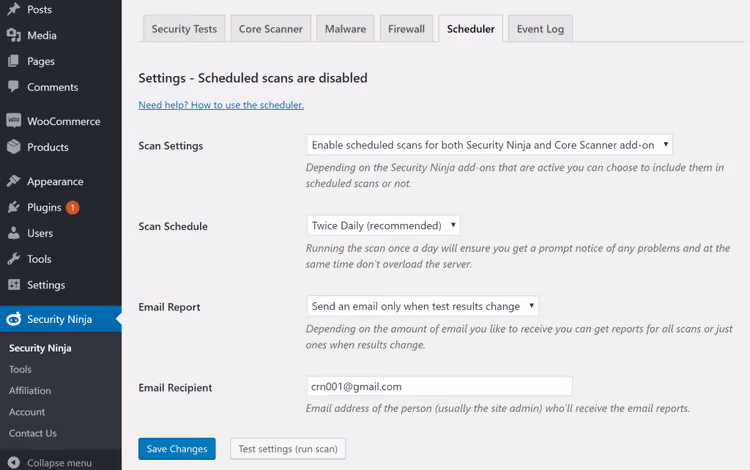This screenshot has width=750, height=470.
Task: Click the scheduled scans disabled heading
Action: (x=253, y=78)
